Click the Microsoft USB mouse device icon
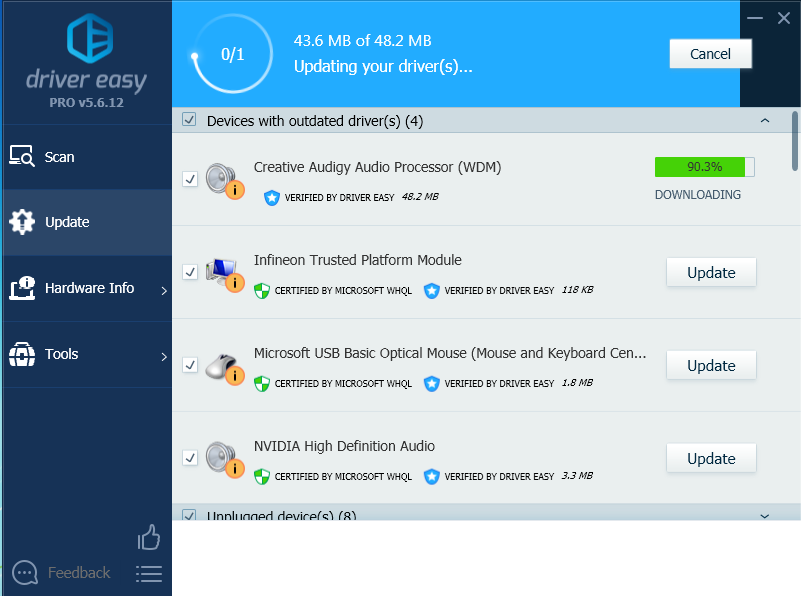 click(x=225, y=367)
